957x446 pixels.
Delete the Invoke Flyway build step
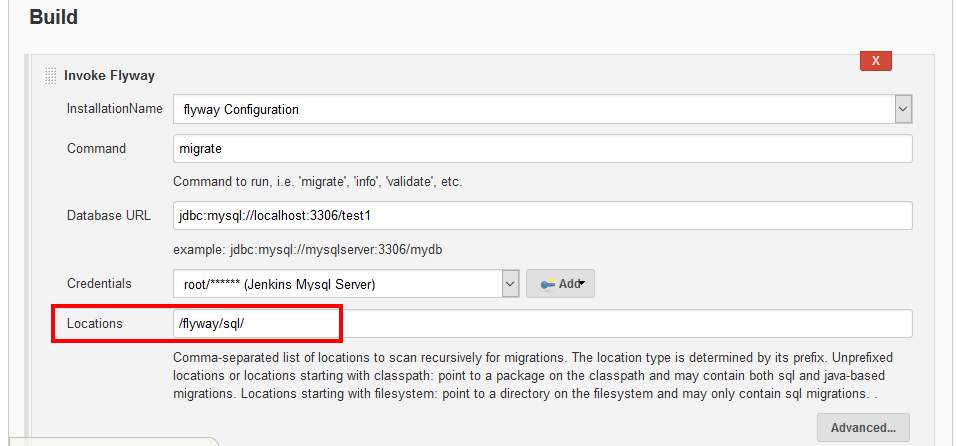coord(875,61)
